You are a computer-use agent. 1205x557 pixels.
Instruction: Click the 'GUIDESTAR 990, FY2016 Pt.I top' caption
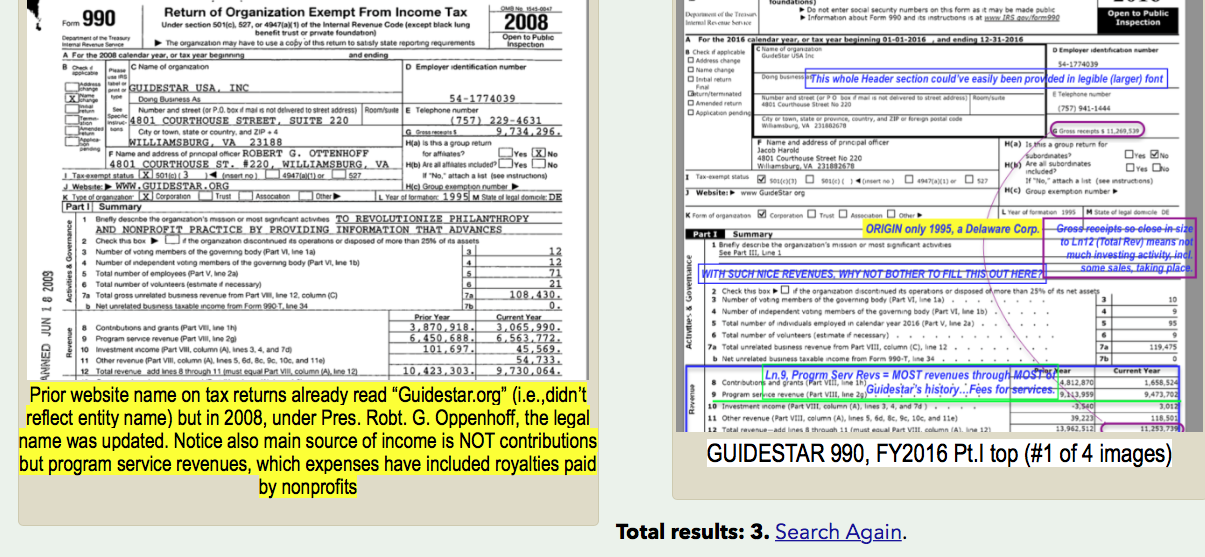pos(938,453)
